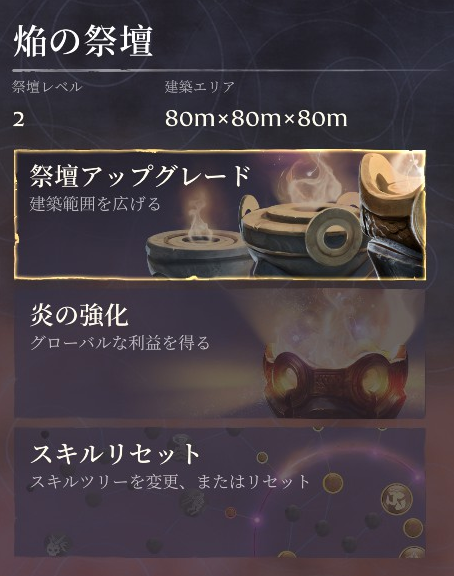Click the 80m×80m×80m build area value
This screenshot has width=454, height=576.
[256, 119]
